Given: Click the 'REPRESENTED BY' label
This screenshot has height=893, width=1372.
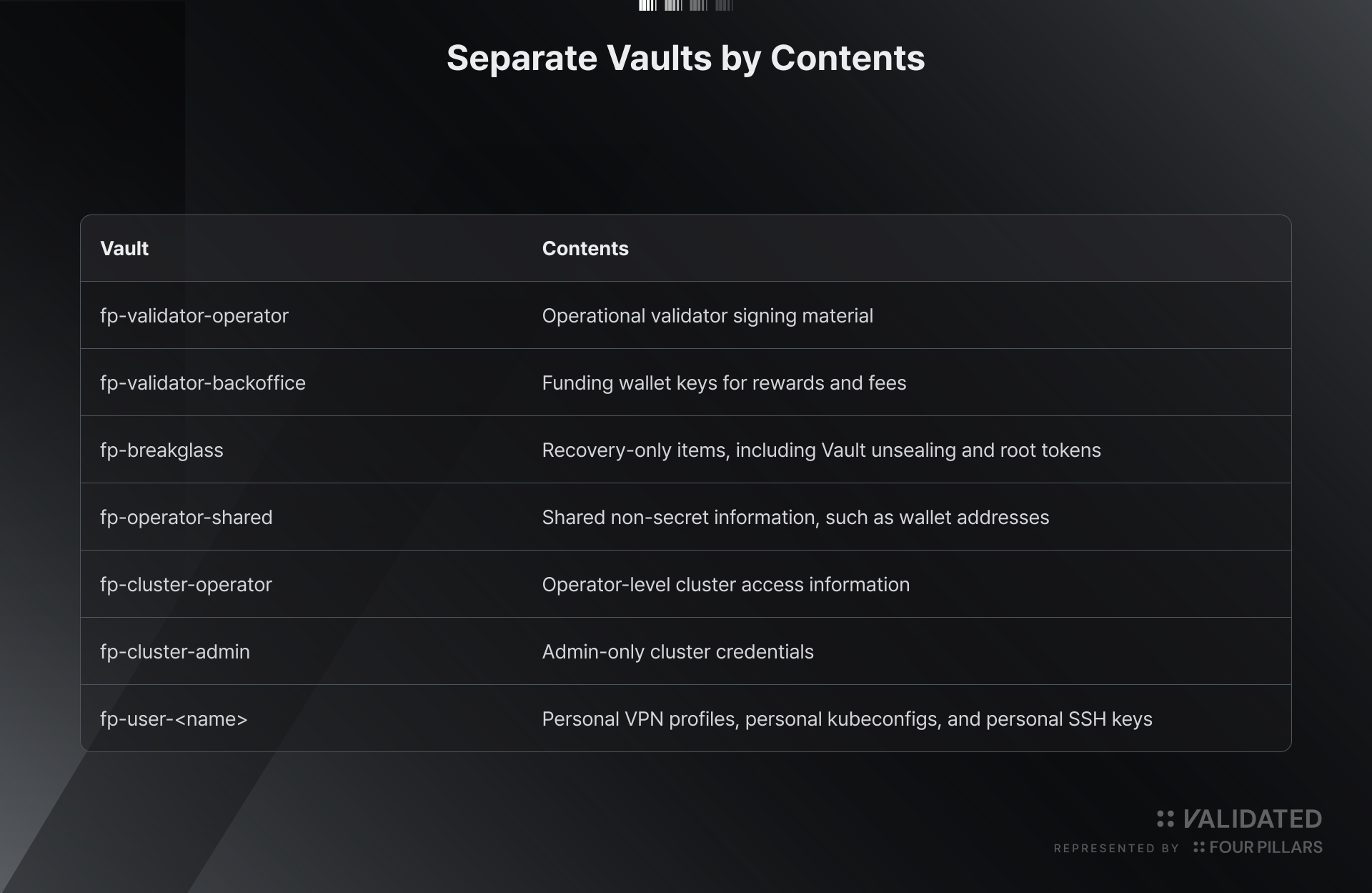Looking at the screenshot, I should (x=1116, y=848).
